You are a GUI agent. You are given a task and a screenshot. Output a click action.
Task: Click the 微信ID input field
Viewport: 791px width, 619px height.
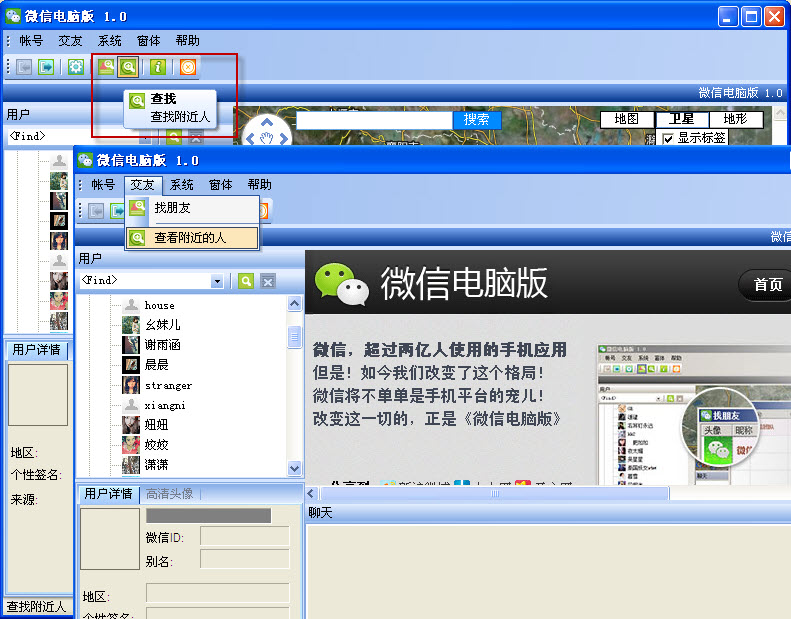pyautogui.click(x=245, y=536)
